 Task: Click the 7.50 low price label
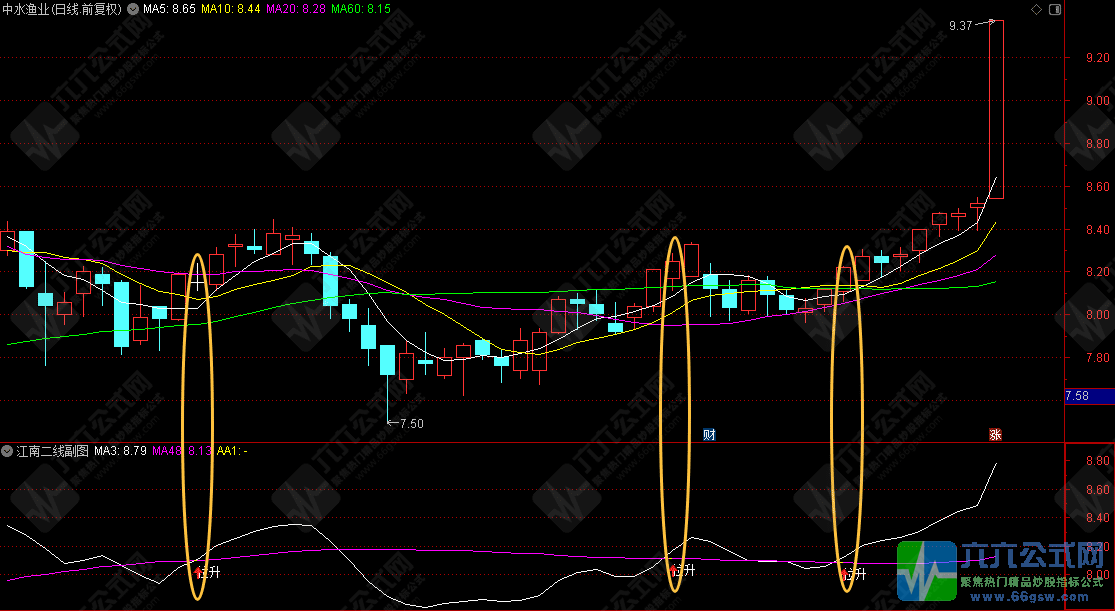click(x=411, y=423)
